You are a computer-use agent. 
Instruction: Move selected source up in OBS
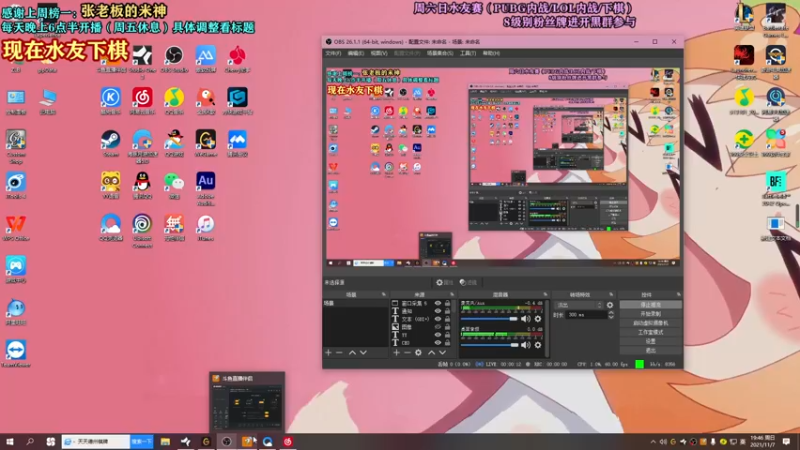pyautogui.click(x=432, y=353)
